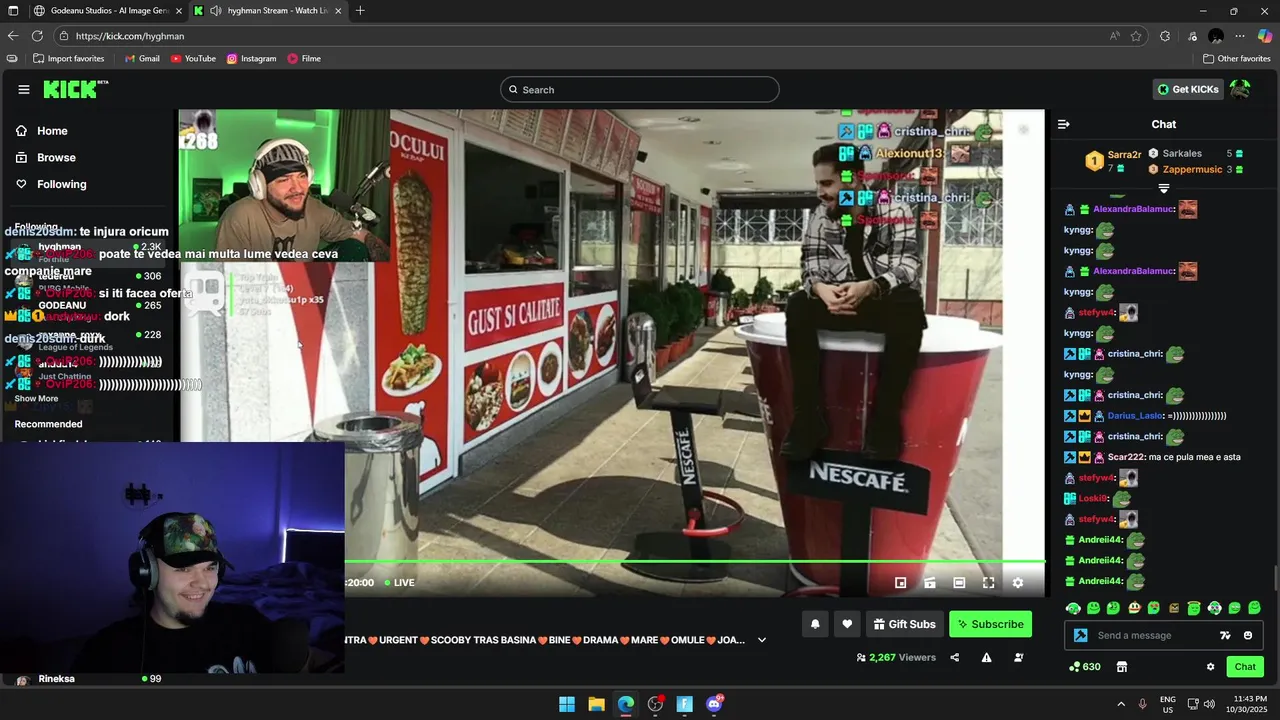Open the Get KICKs button
This screenshot has width=1280, height=720.
[1188, 89]
